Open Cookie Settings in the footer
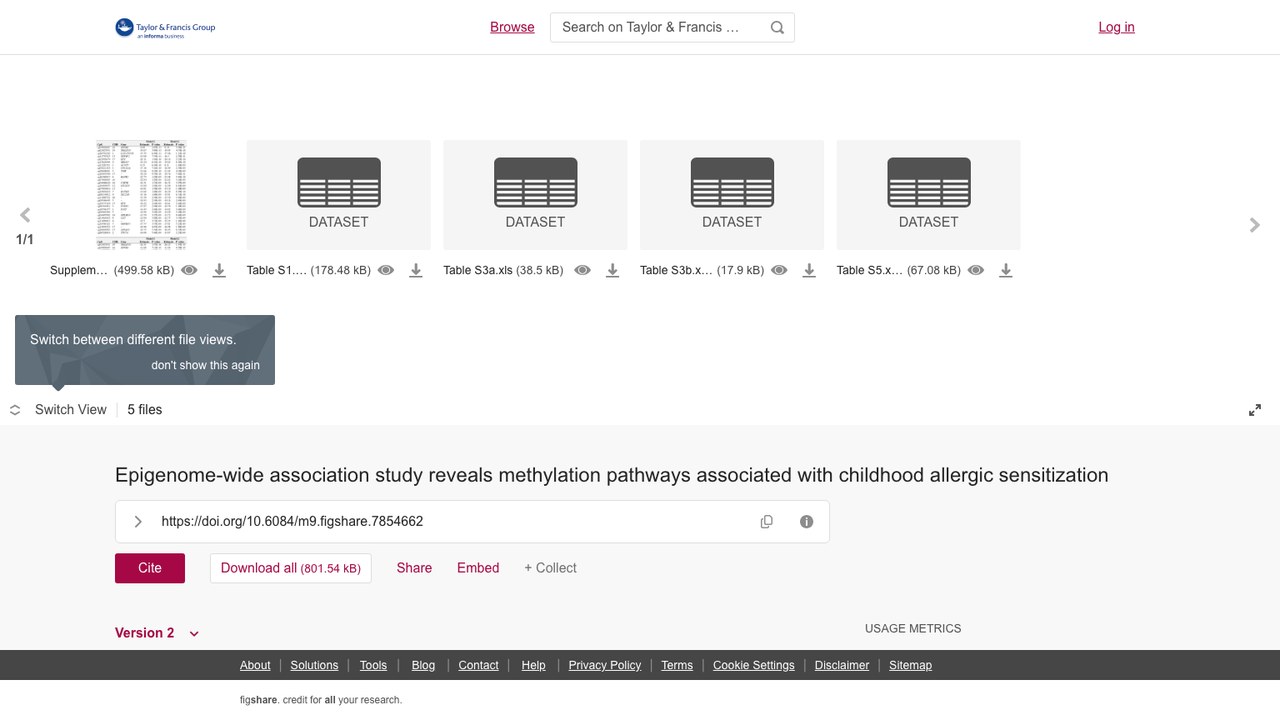The image size is (1280, 720). pos(754,665)
